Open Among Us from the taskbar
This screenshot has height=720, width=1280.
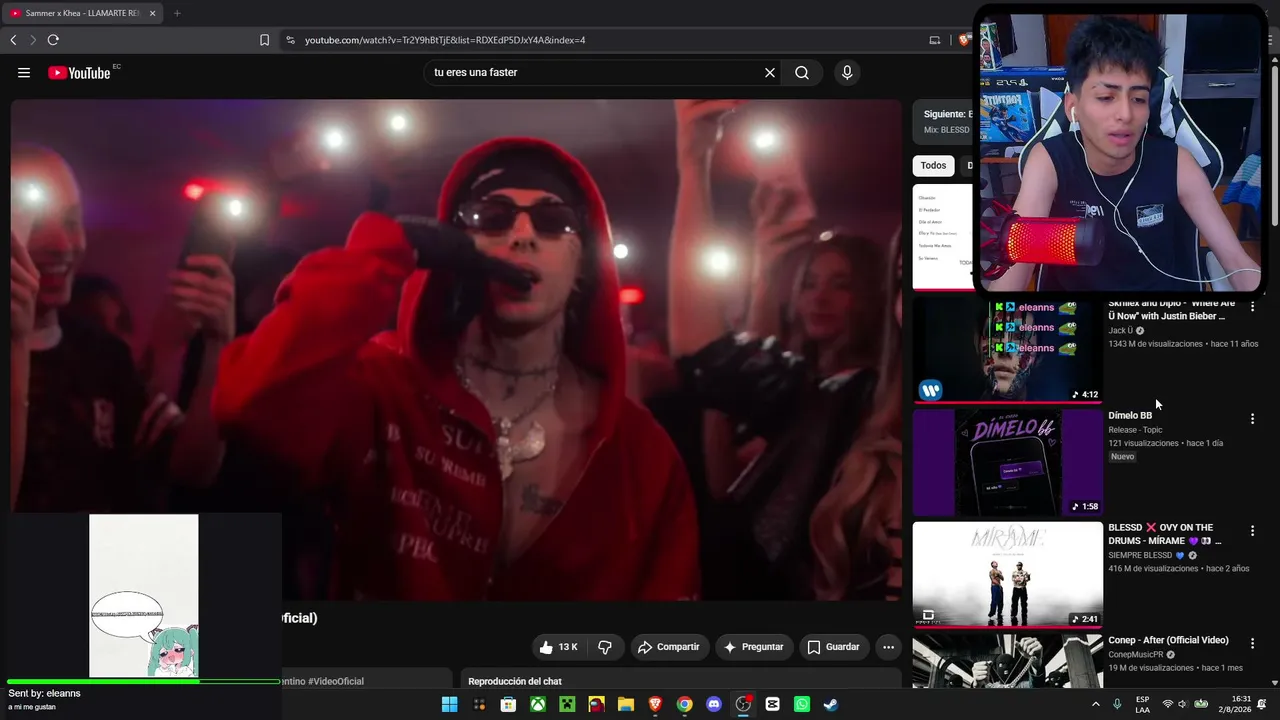pos(597,704)
